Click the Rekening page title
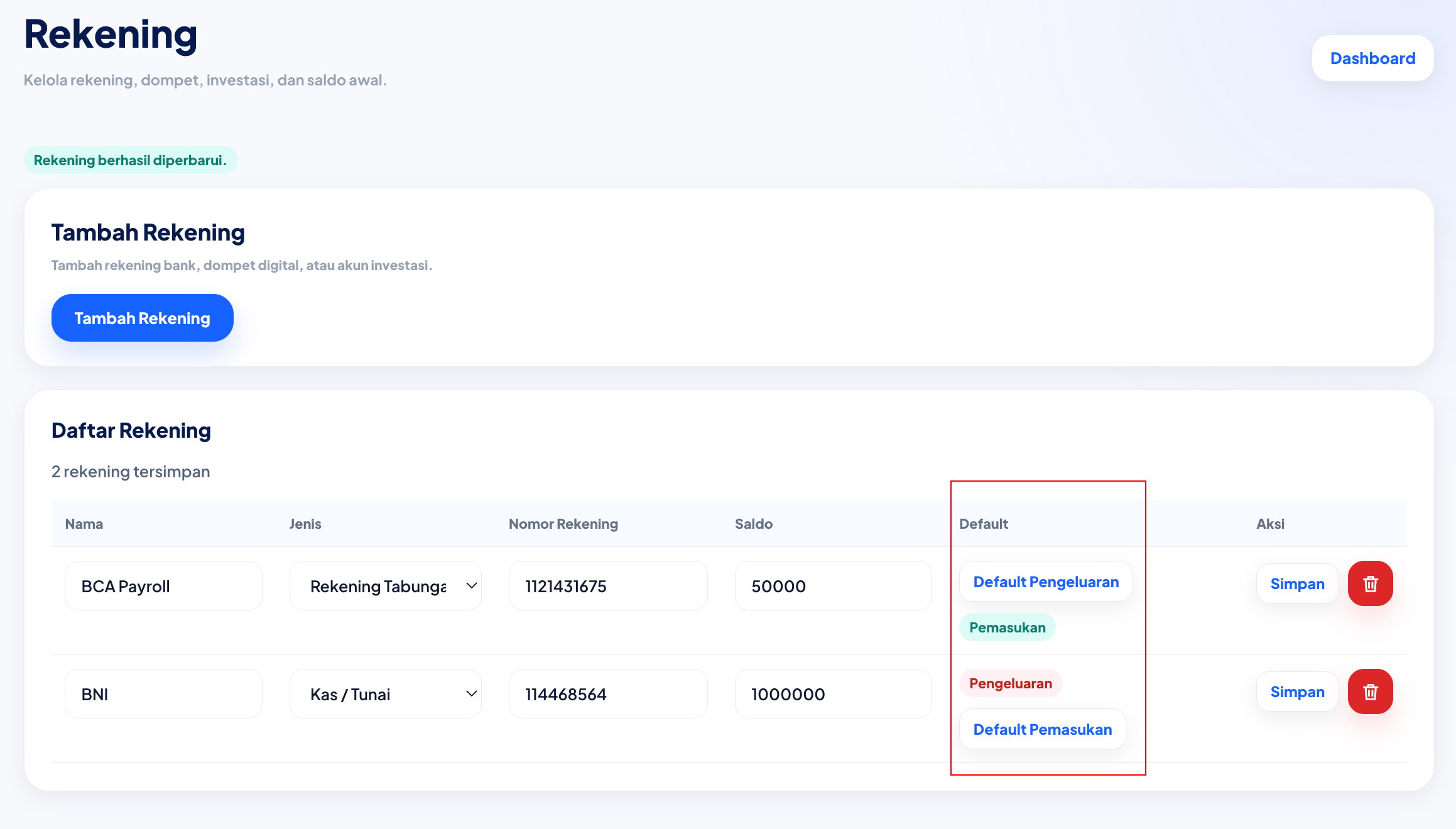The width and height of the screenshot is (1456, 829). click(x=111, y=35)
